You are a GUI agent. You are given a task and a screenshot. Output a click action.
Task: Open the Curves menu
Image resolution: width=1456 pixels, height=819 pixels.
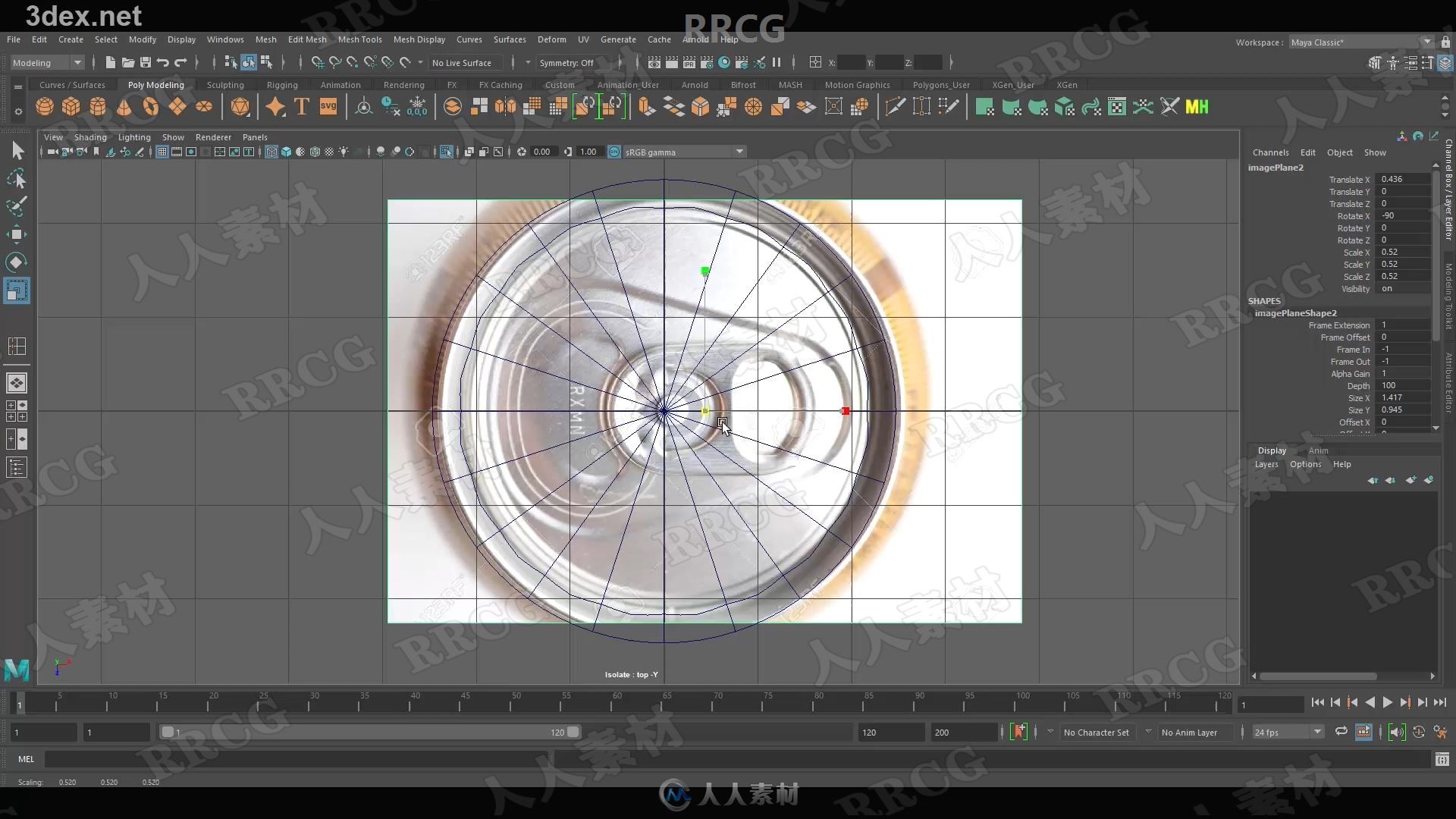[468, 38]
